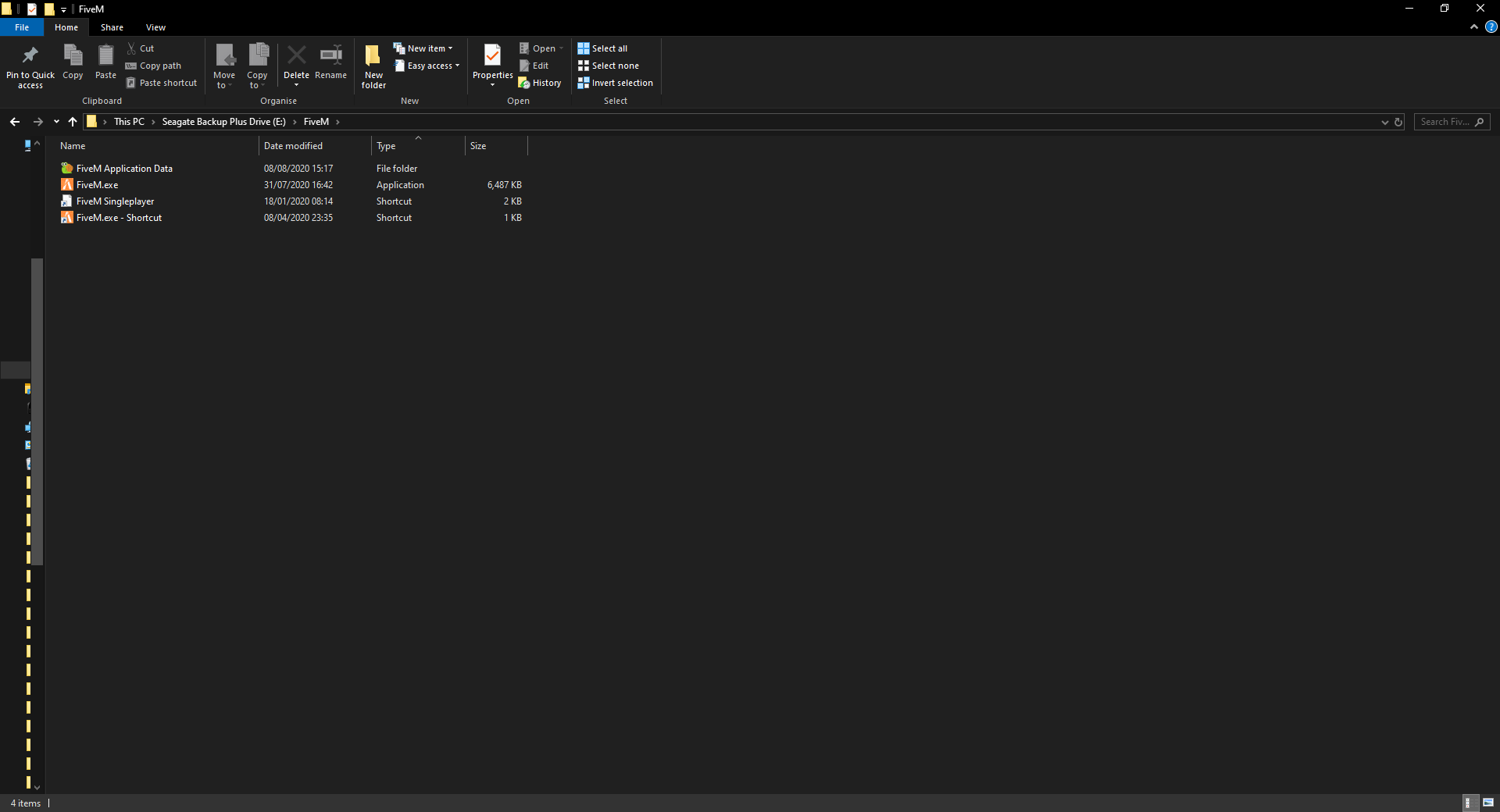This screenshot has width=1500, height=812.
Task: Click Paste shortcut in the ribbon
Action: 162,83
